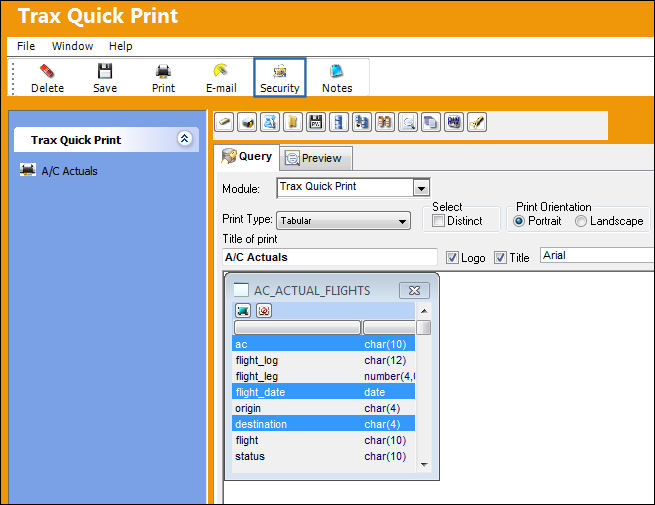Select Landscape print orientation

point(581,221)
